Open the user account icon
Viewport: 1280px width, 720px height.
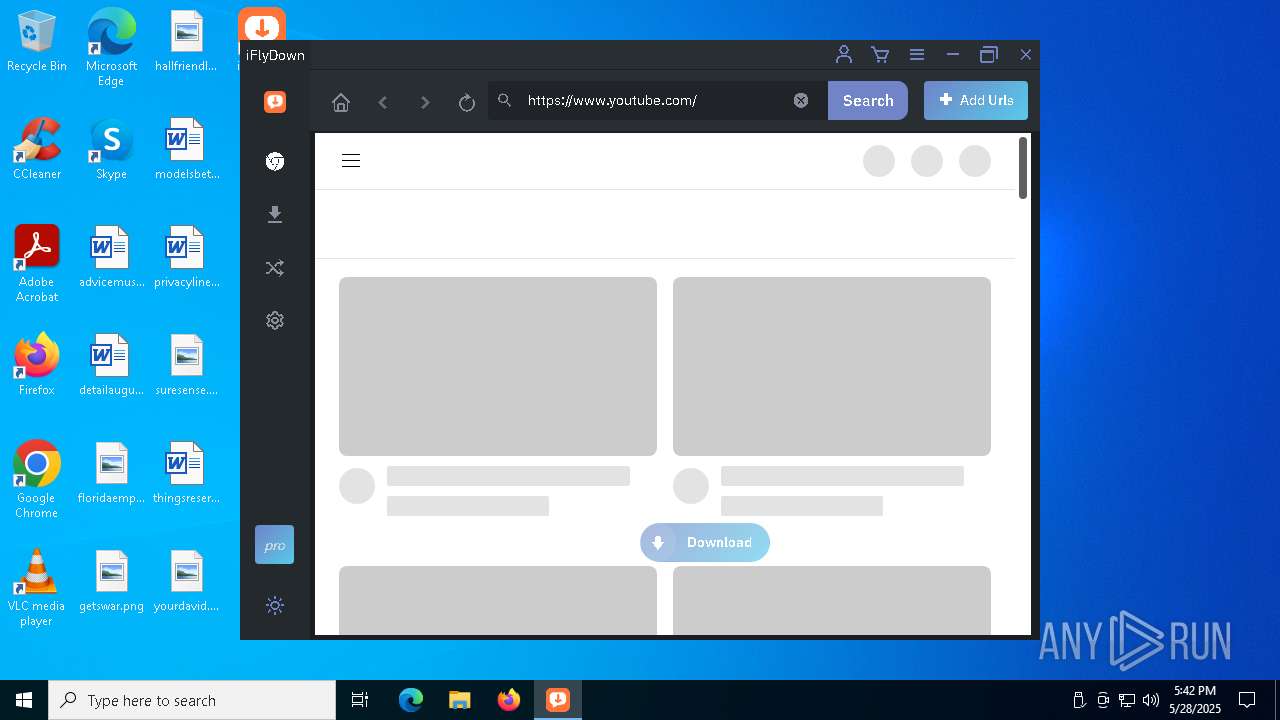844,55
